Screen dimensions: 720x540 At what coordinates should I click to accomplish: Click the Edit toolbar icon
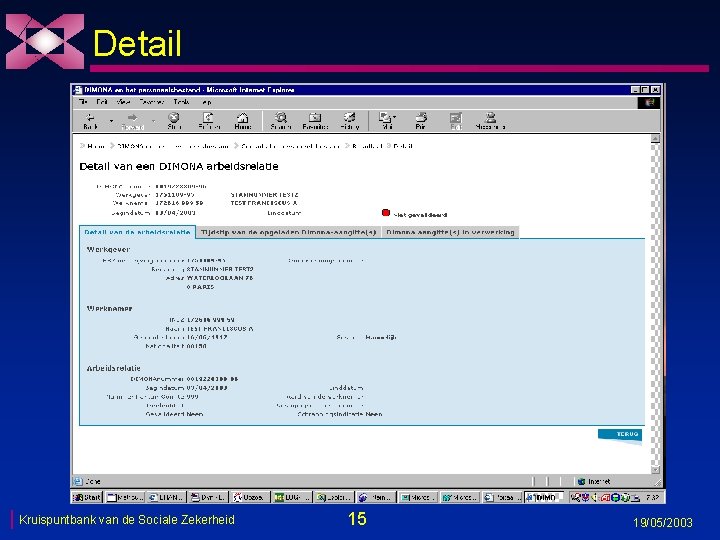456,121
